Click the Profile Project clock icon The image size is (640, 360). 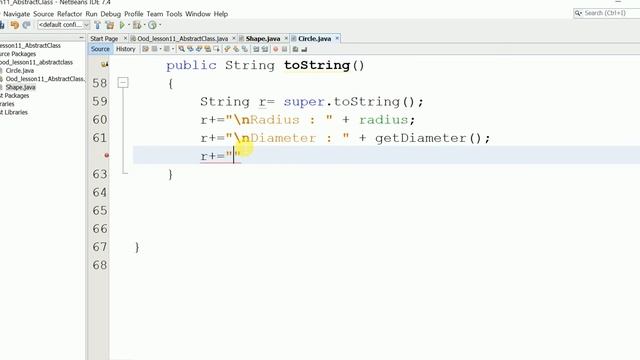pos(152,25)
